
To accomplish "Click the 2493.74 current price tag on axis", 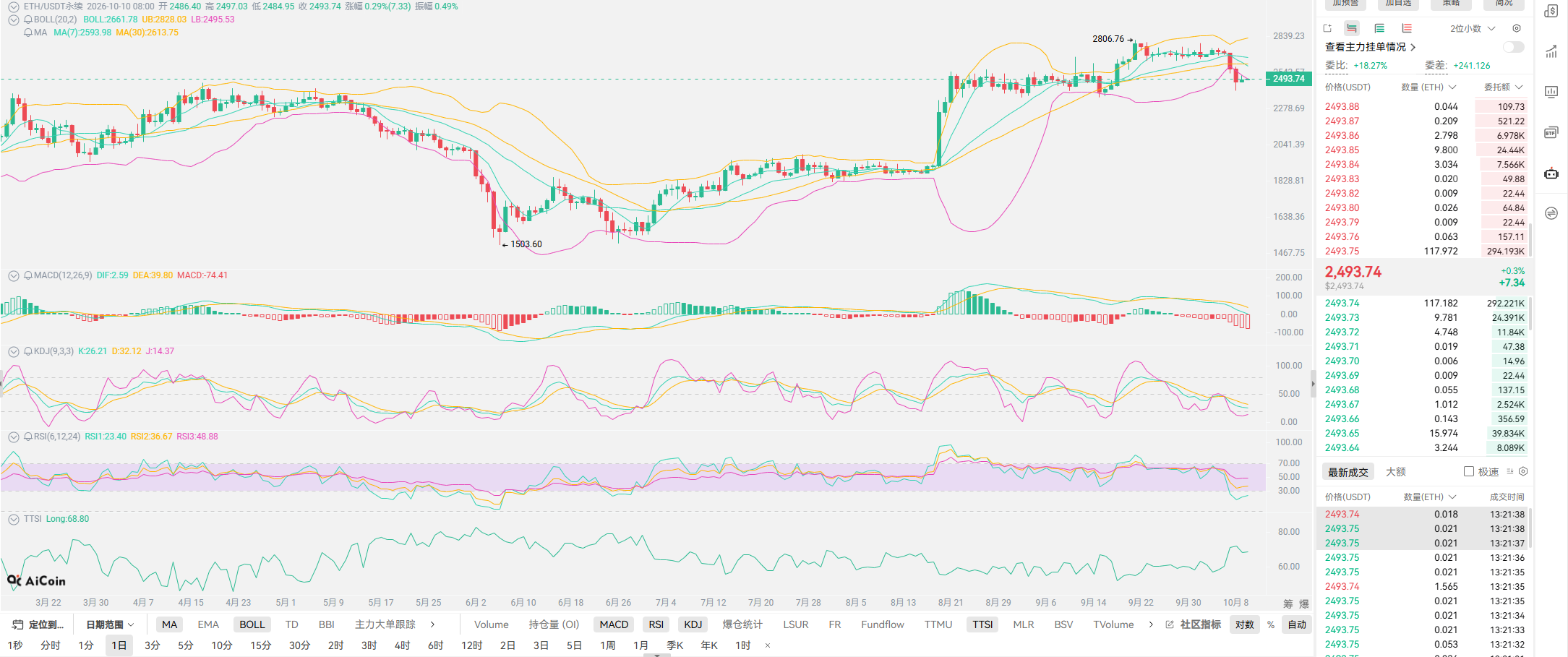I will tap(1288, 79).
